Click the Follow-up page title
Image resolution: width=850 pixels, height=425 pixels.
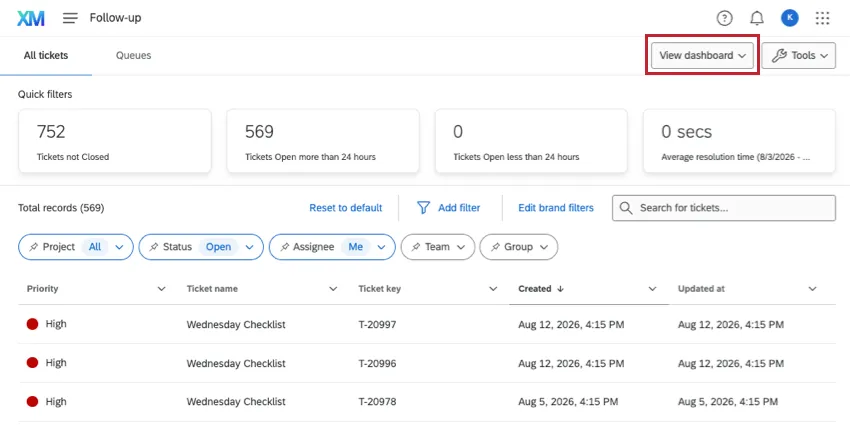pyautogui.click(x=115, y=18)
